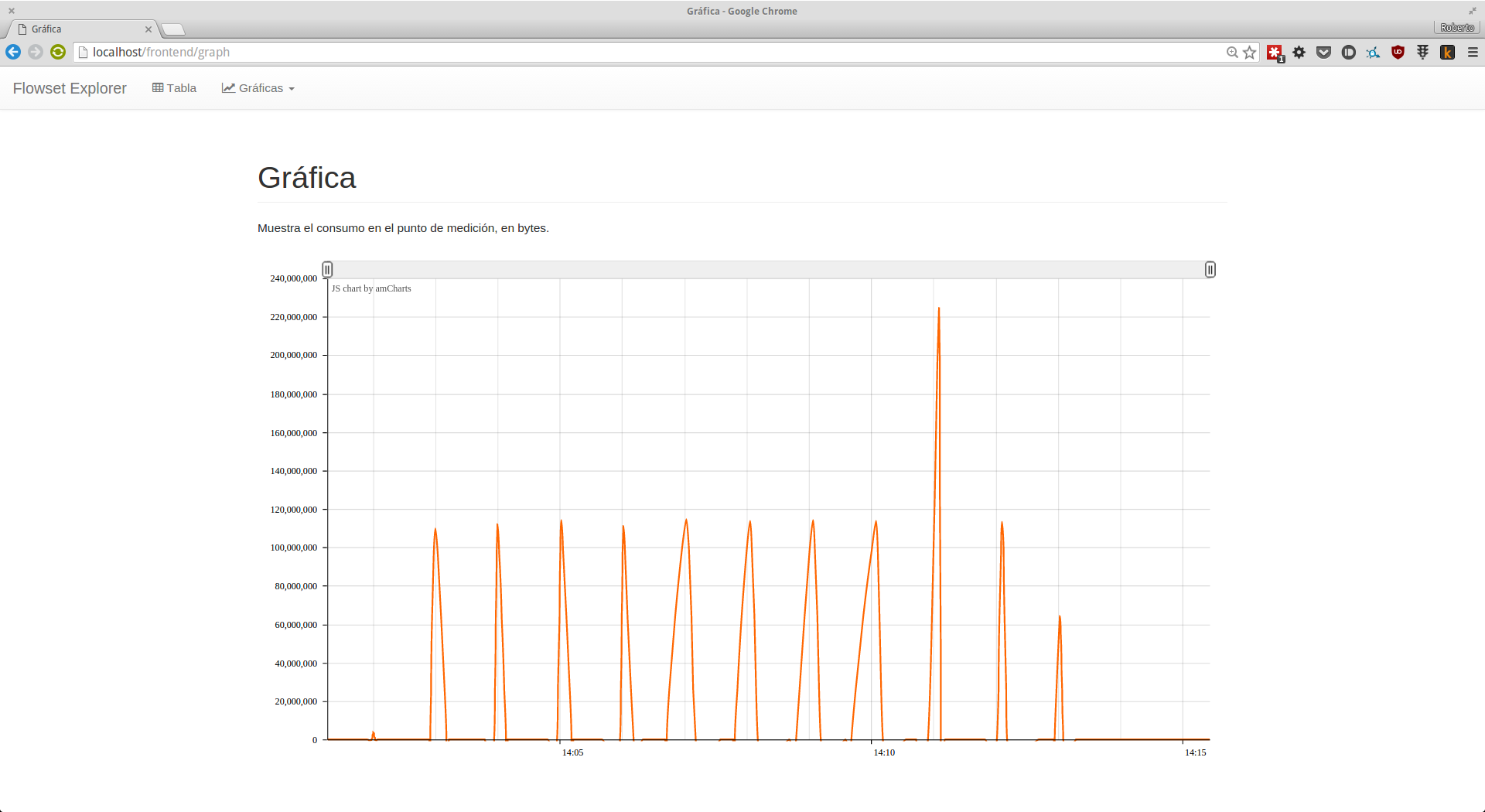This screenshot has height=812, width=1485.
Task: Click the 'Gráfica' page heading
Action: [306, 178]
